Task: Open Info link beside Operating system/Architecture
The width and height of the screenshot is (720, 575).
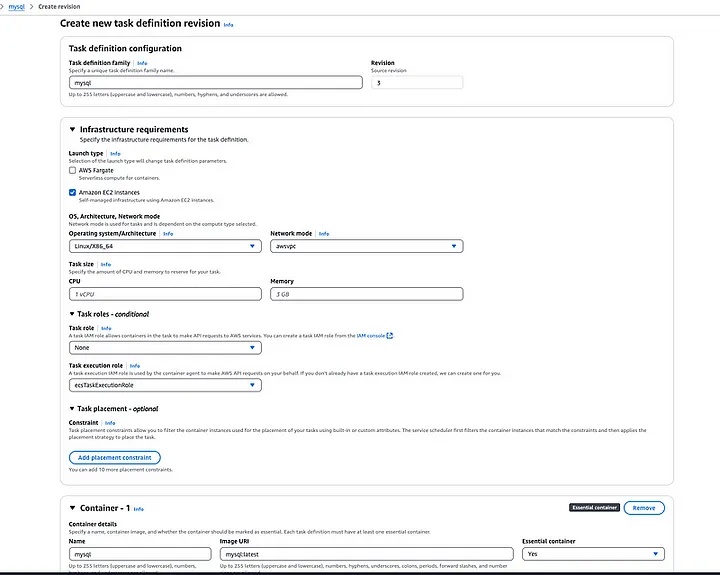Action: coord(168,234)
